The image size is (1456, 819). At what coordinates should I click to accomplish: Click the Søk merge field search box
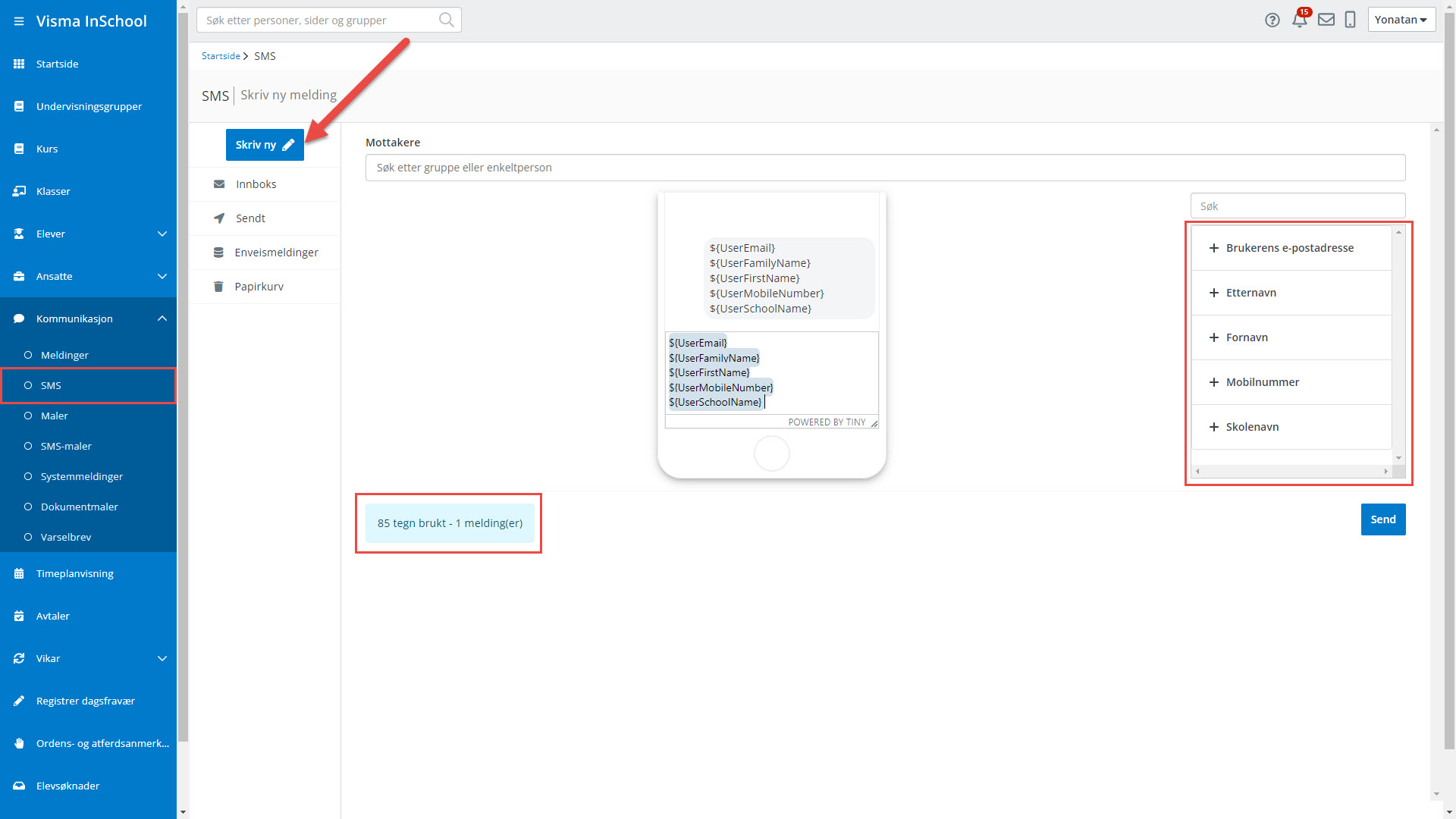[x=1298, y=206]
